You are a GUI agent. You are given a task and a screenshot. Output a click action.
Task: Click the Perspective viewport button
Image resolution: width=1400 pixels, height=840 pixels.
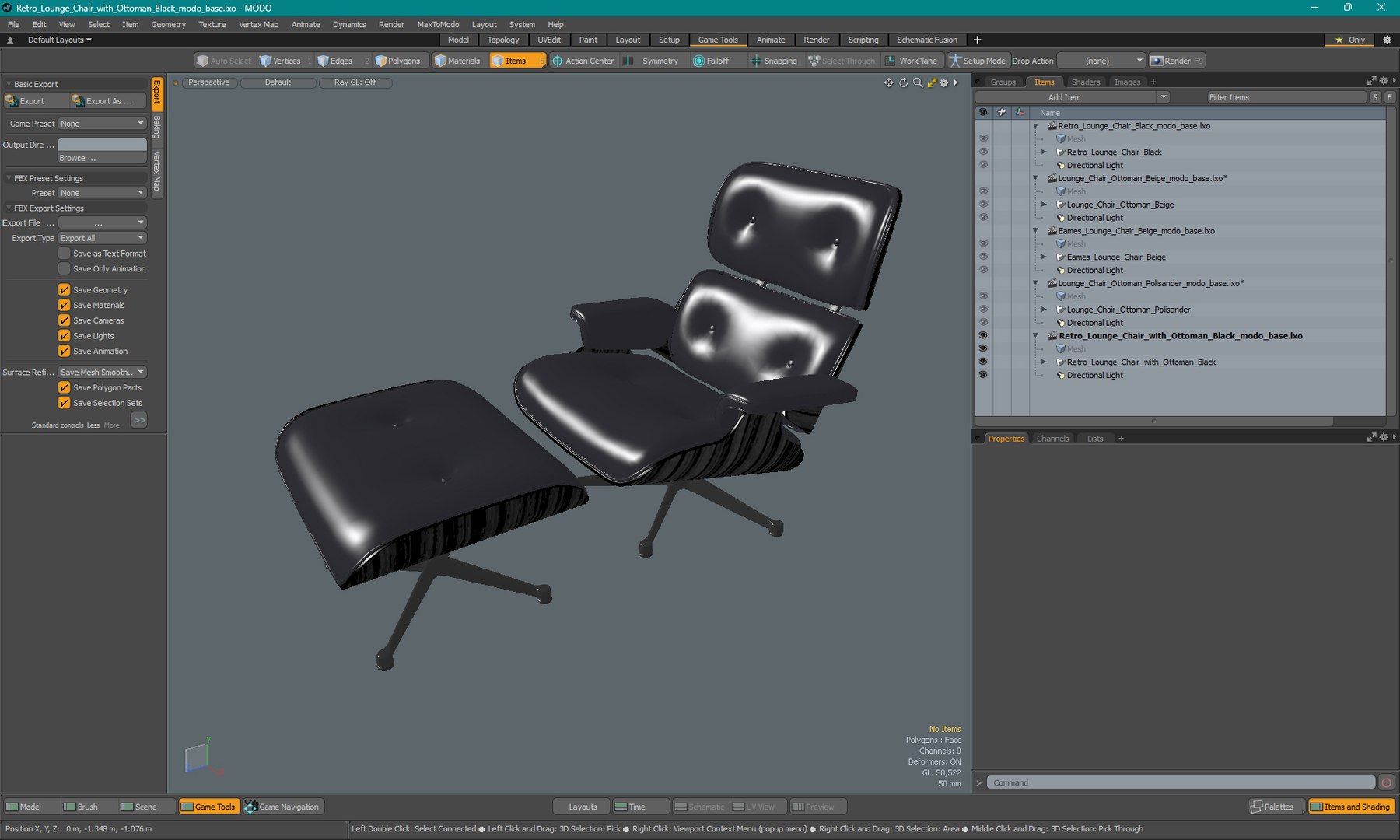tap(209, 82)
